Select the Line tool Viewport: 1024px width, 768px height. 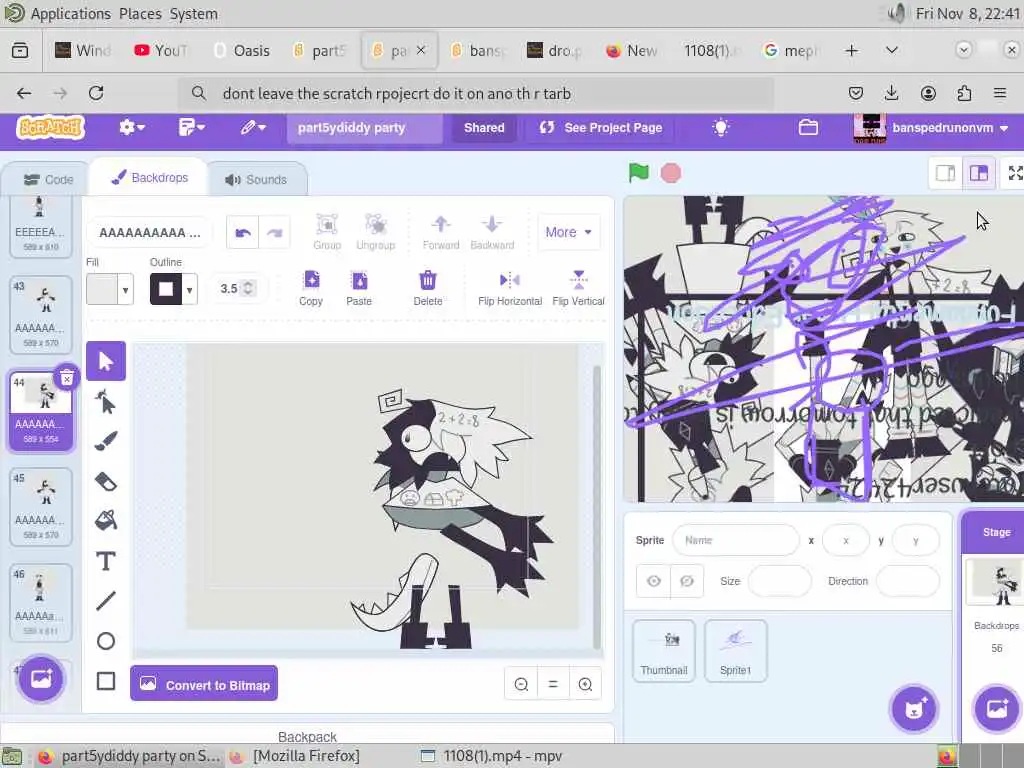click(x=106, y=601)
